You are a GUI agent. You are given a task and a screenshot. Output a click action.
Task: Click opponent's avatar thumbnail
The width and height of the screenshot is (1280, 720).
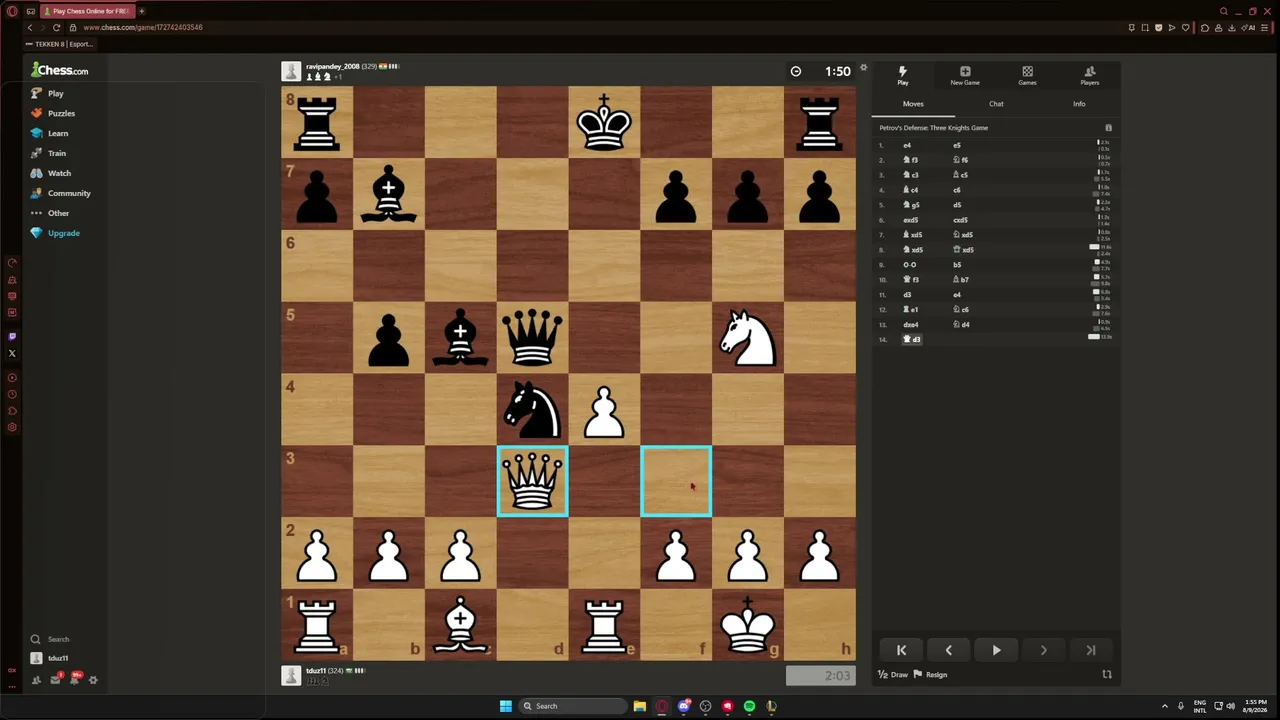(x=291, y=71)
